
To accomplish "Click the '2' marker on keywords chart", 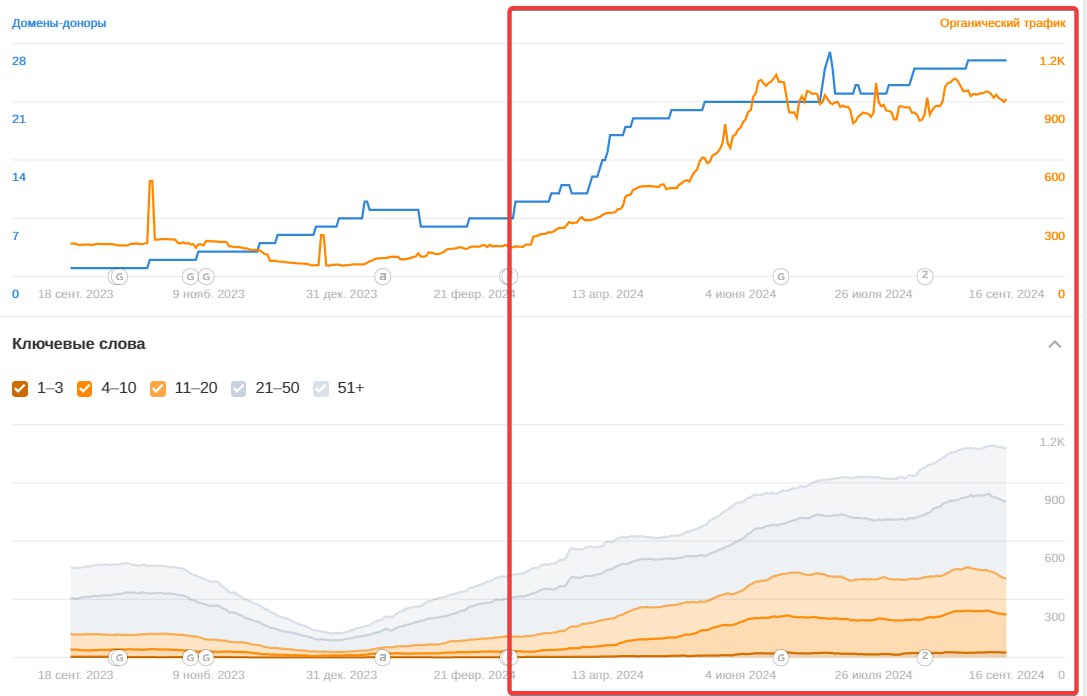I will pyautogui.click(x=925, y=657).
